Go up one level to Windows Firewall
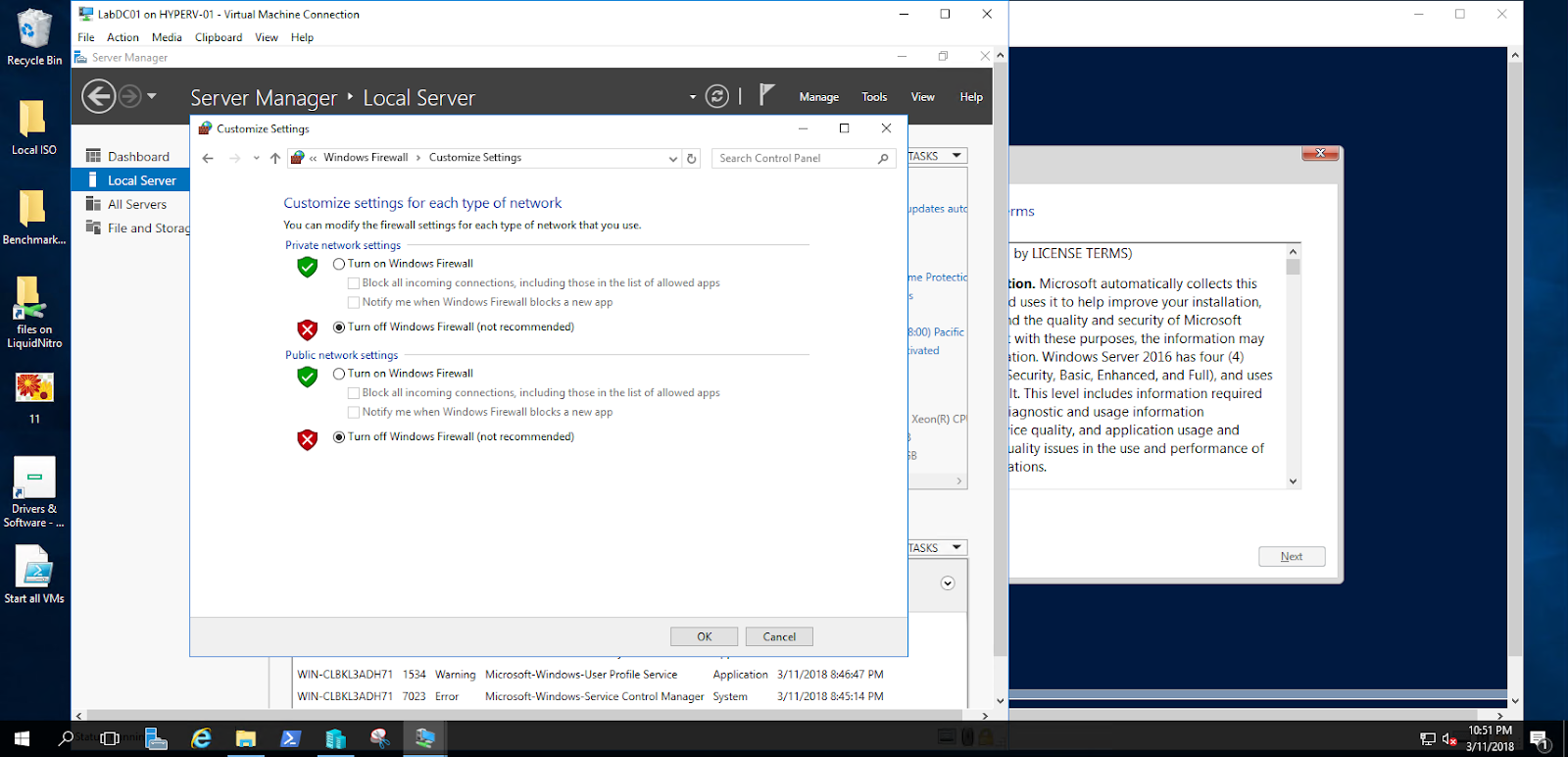This screenshot has height=757, width=1568. pos(275,158)
